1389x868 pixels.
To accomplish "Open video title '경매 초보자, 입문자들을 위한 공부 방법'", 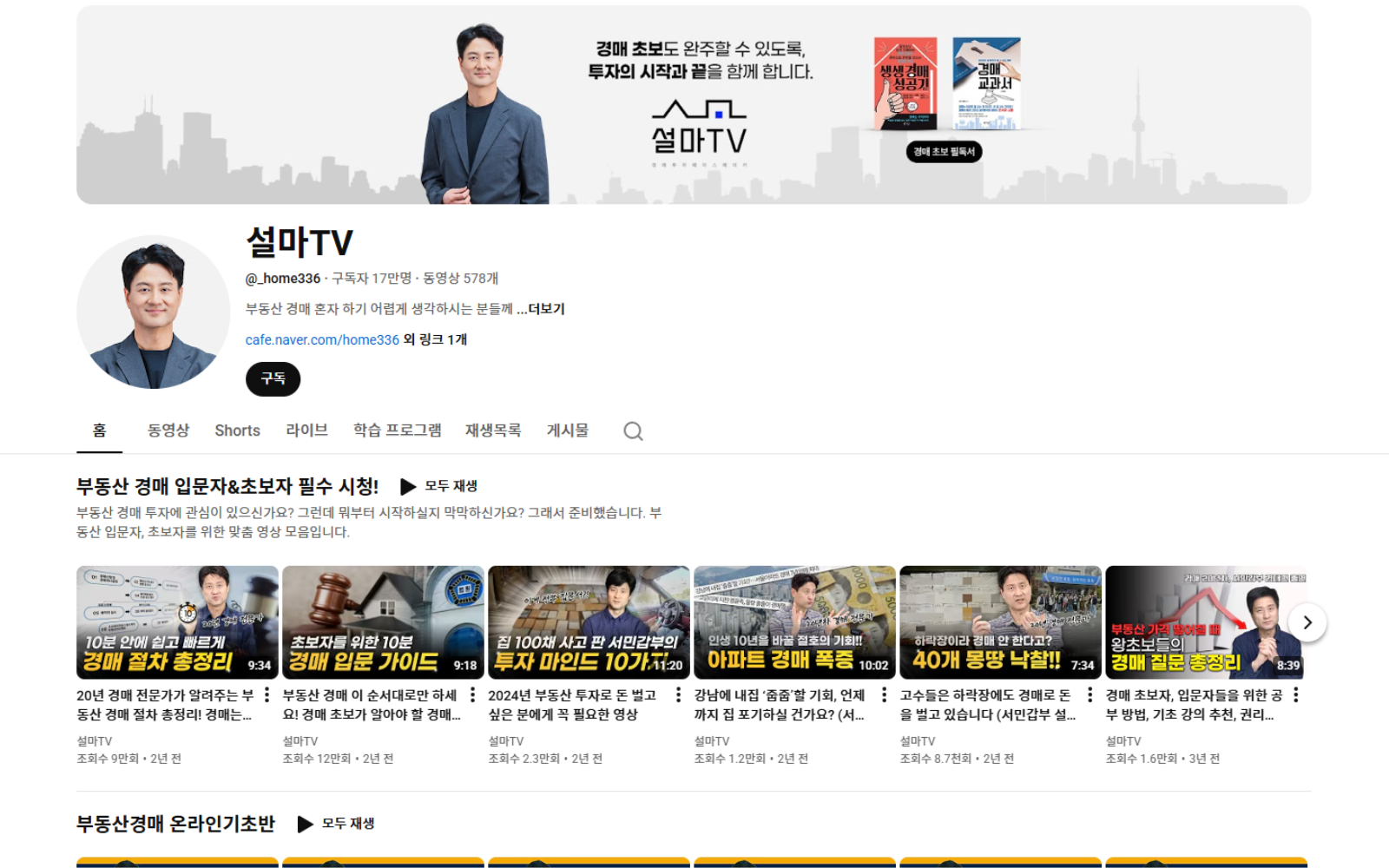I will [1194, 705].
